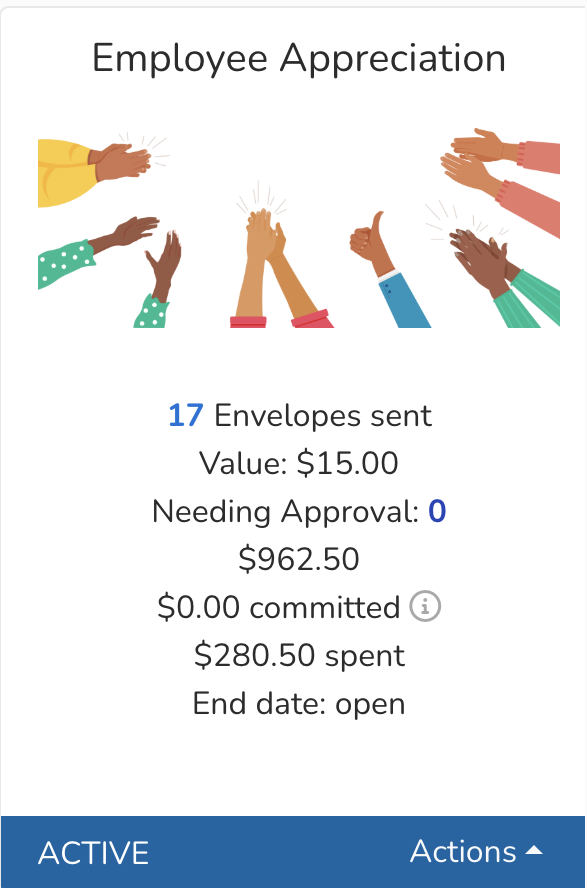Screen dimensions: 587x888
Task: Click the blue 17 envelopes sent count
Action: click(x=186, y=415)
